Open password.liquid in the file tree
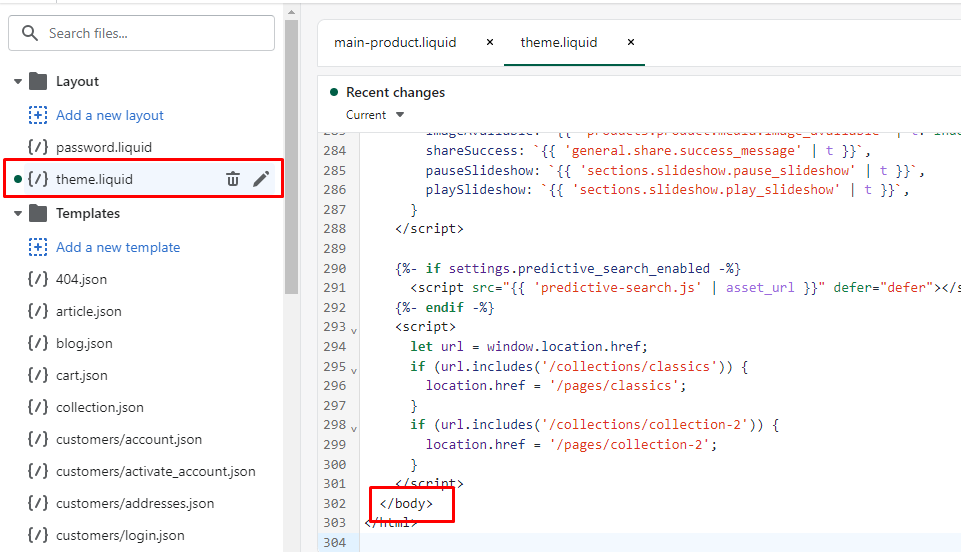The image size is (961, 552). [104, 147]
